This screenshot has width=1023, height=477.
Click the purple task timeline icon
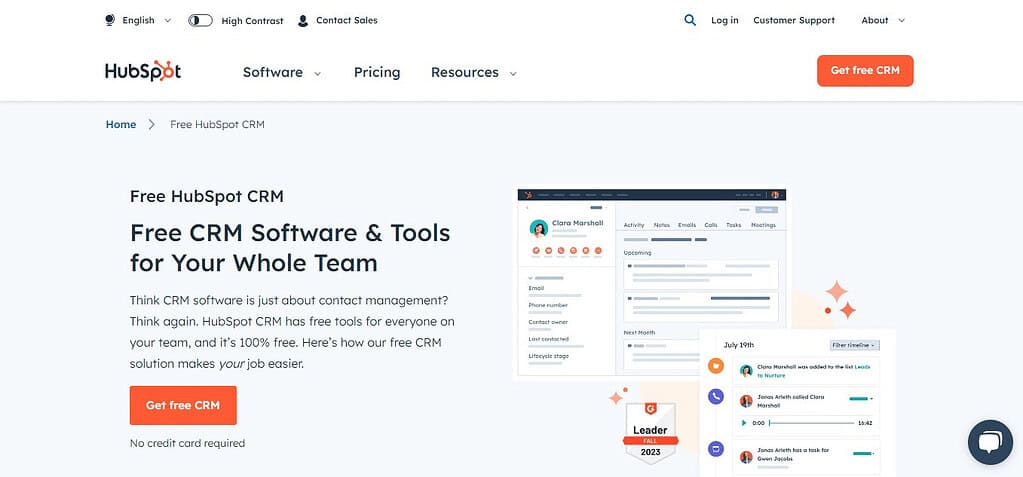[716, 449]
